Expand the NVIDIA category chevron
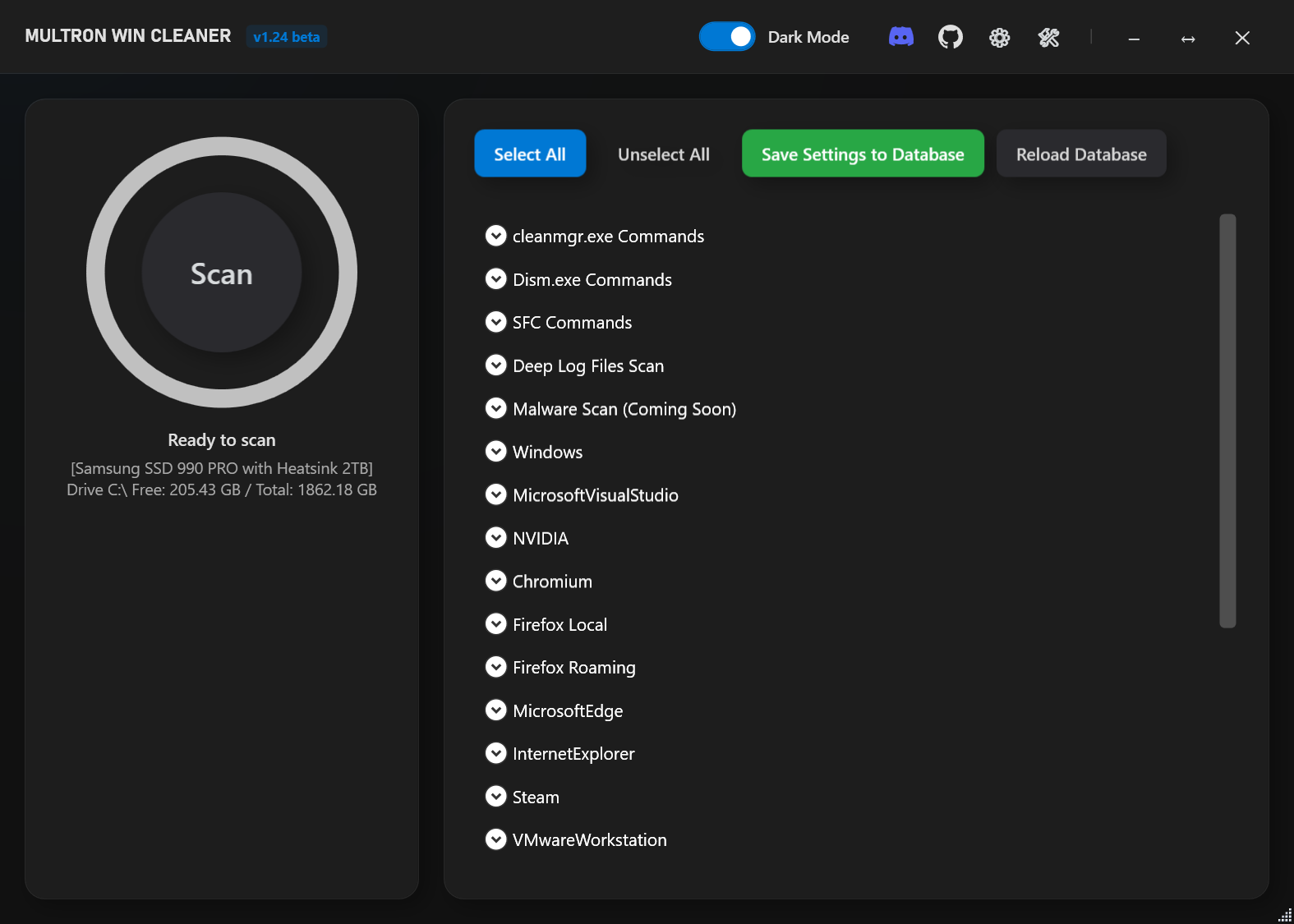Screen dimensions: 1294x924 pyautogui.click(x=496, y=538)
